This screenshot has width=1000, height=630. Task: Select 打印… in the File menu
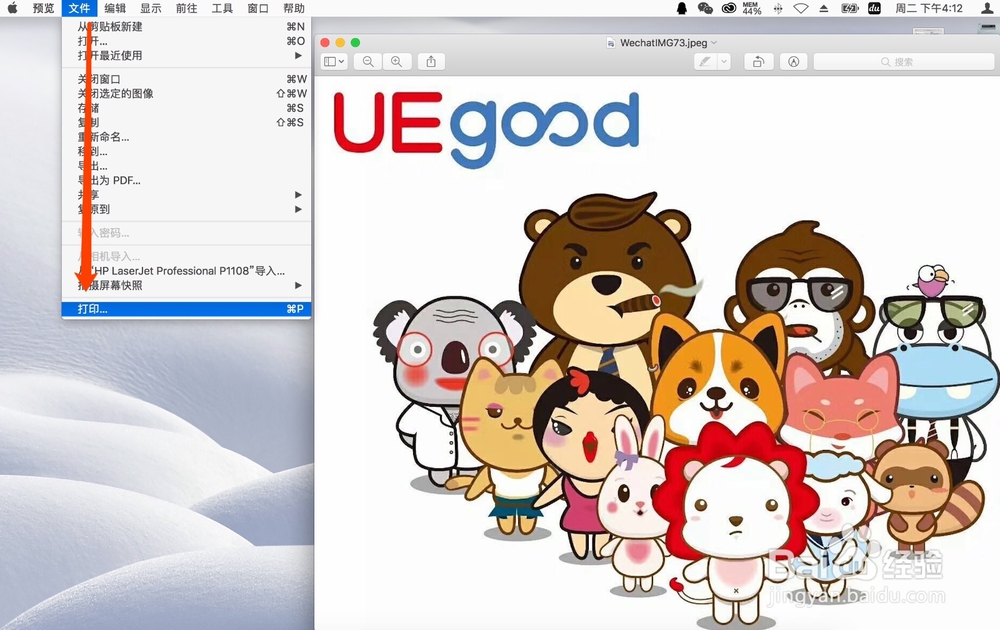[x=186, y=309]
